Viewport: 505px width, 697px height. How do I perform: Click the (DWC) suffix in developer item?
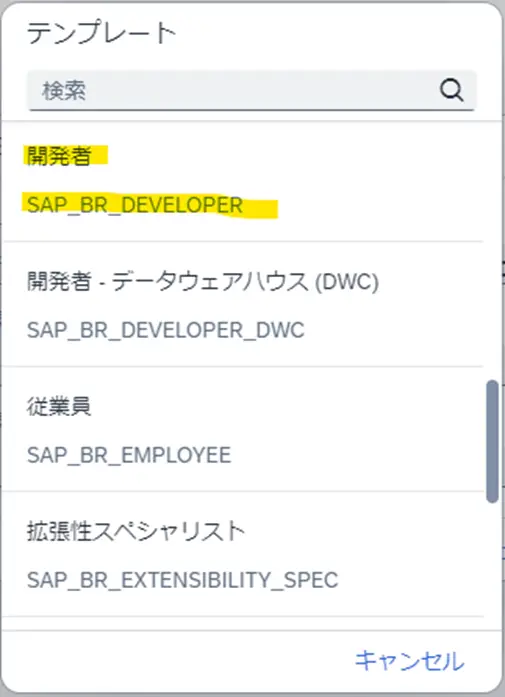point(347,282)
